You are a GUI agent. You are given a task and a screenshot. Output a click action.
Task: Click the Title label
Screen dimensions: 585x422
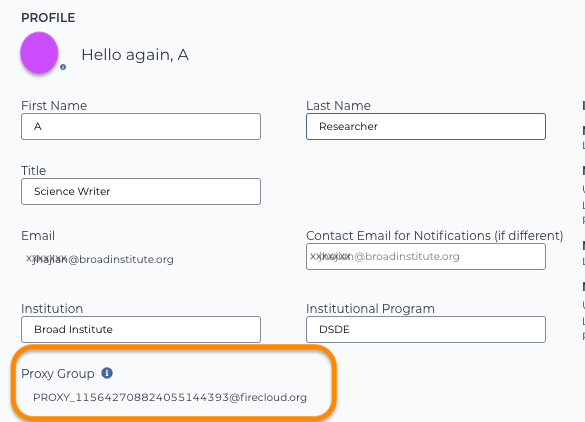point(34,171)
